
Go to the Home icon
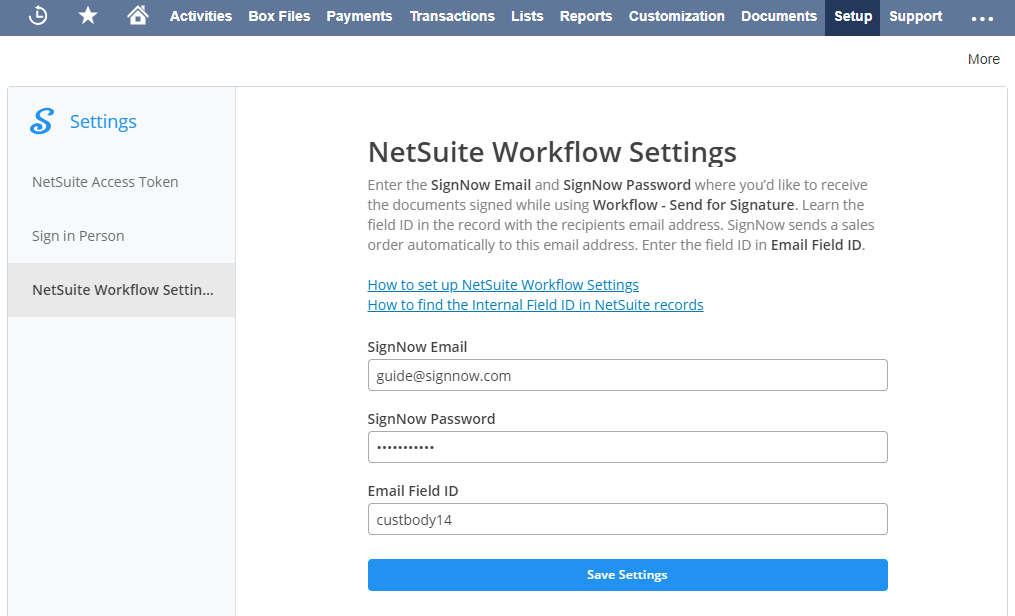(137, 15)
